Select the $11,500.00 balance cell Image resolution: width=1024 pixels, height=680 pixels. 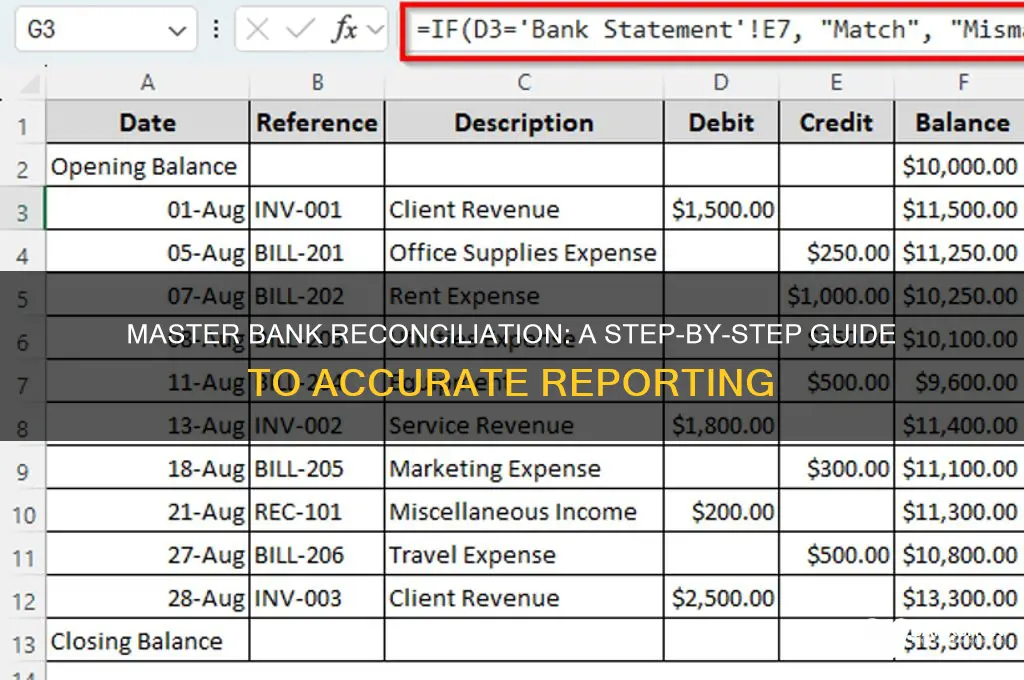(x=960, y=209)
